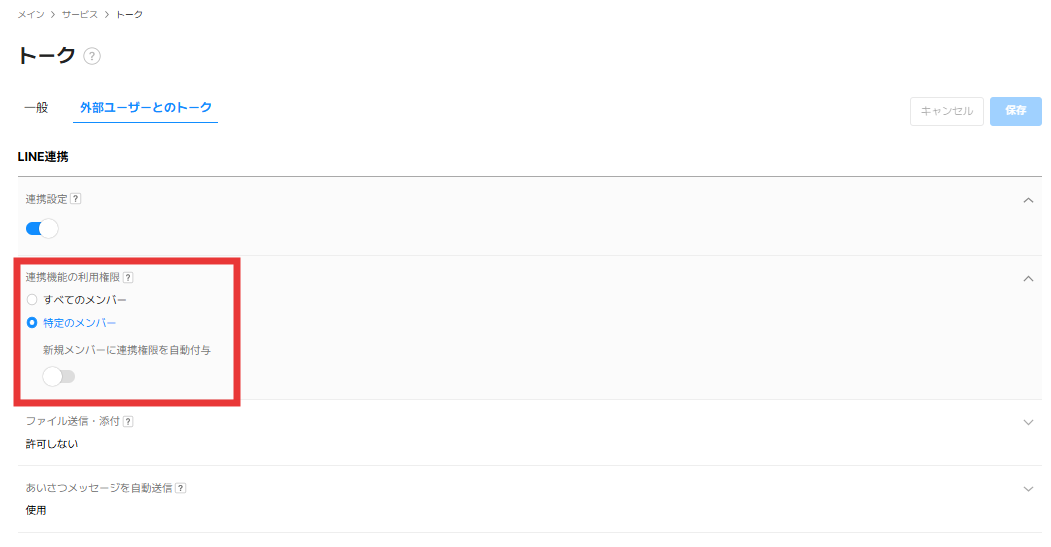Click the help icon next to トーク title
This screenshot has width=1051, height=547.
tap(92, 56)
